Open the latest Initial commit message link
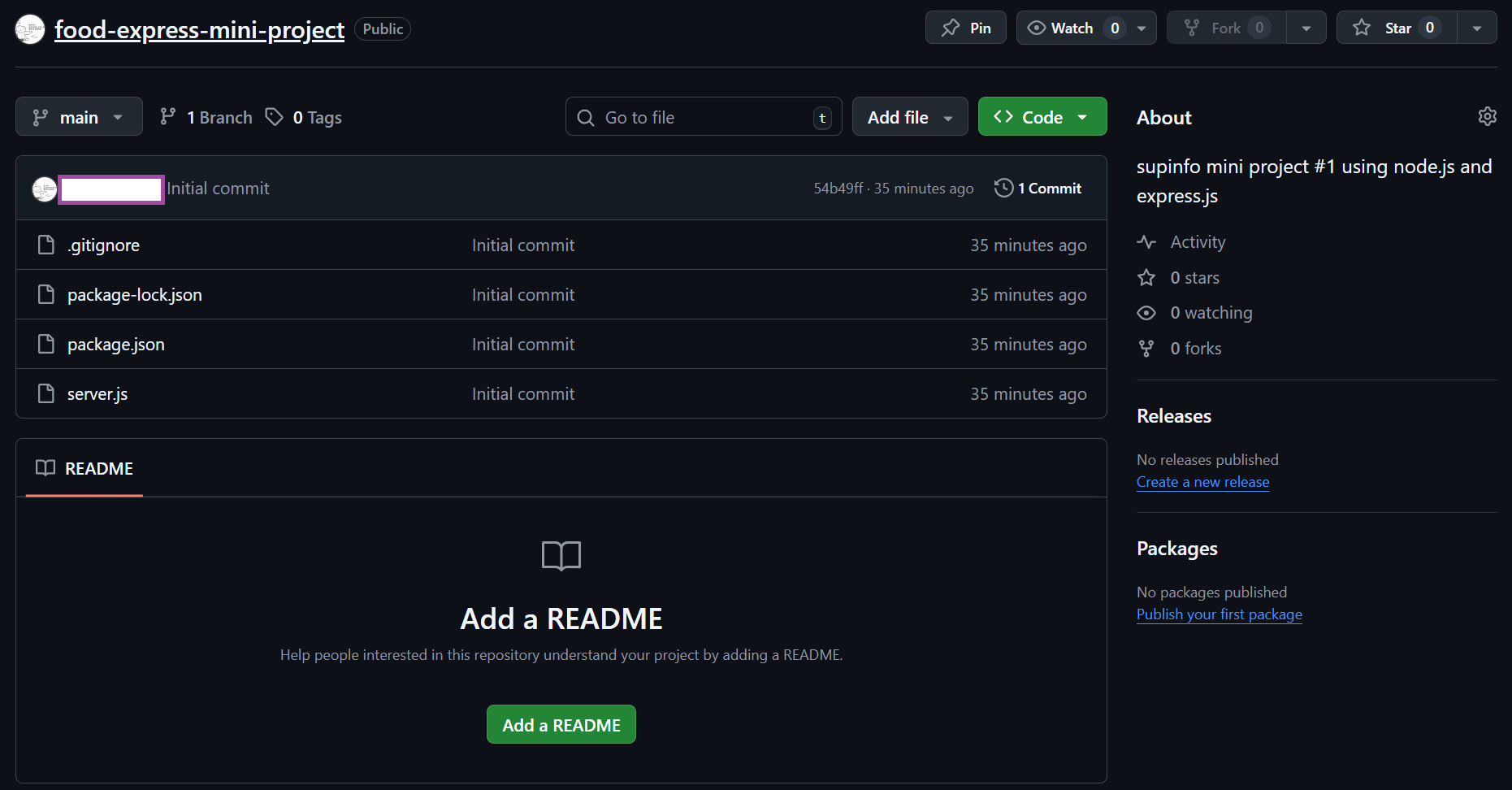1512x790 pixels. pos(218,189)
